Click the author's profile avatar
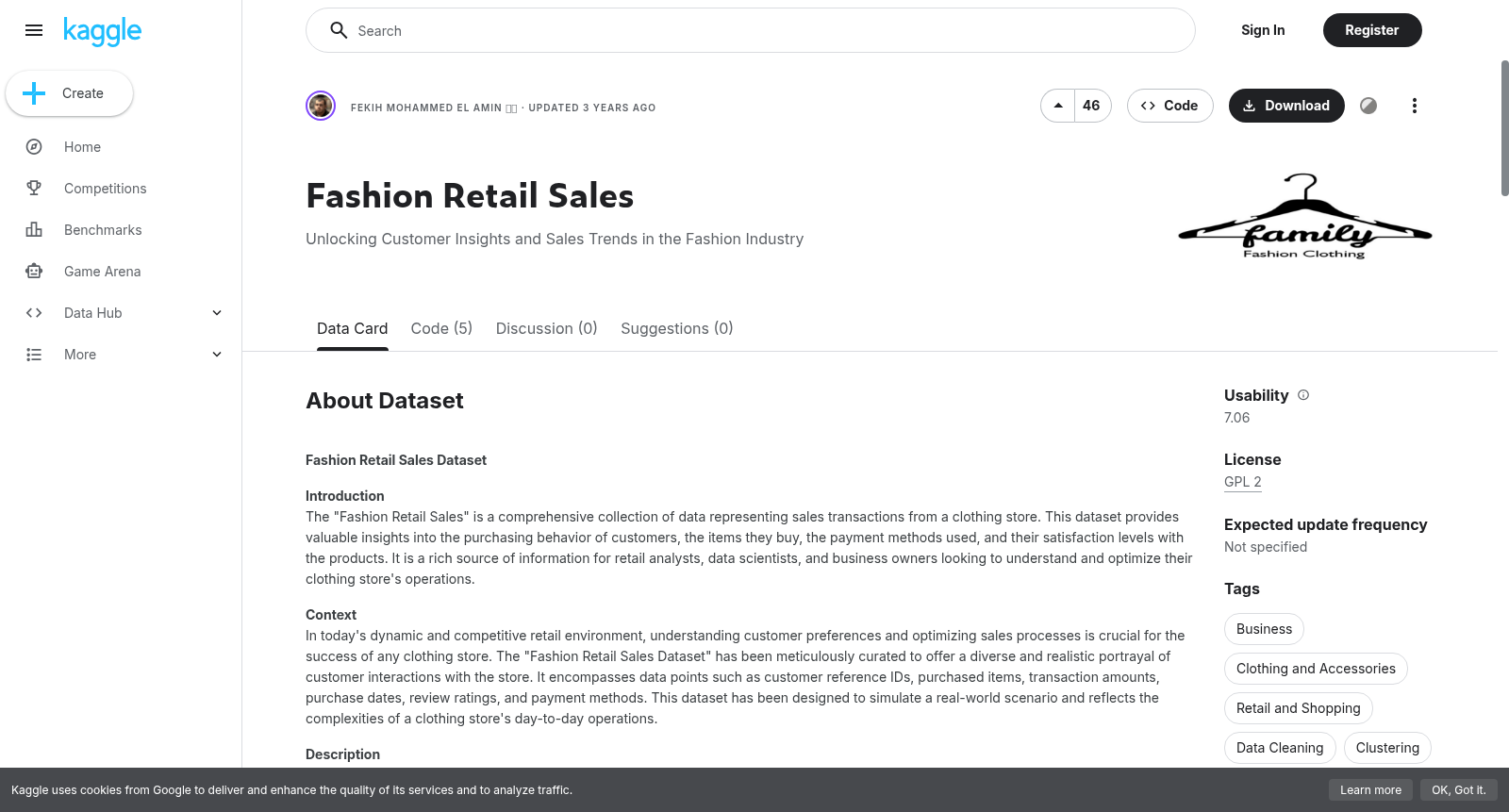Viewport: 1509px width, 812px height. (321, 106)
